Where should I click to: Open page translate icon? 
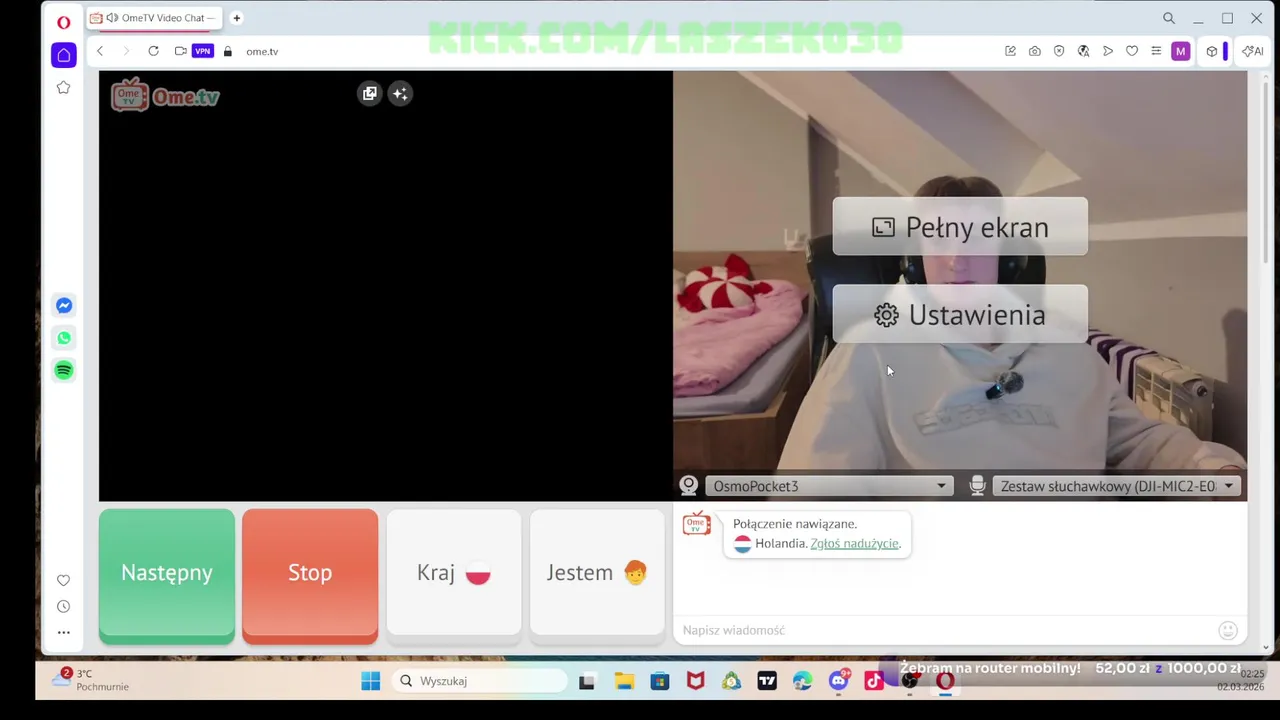tap(1083, 51)
